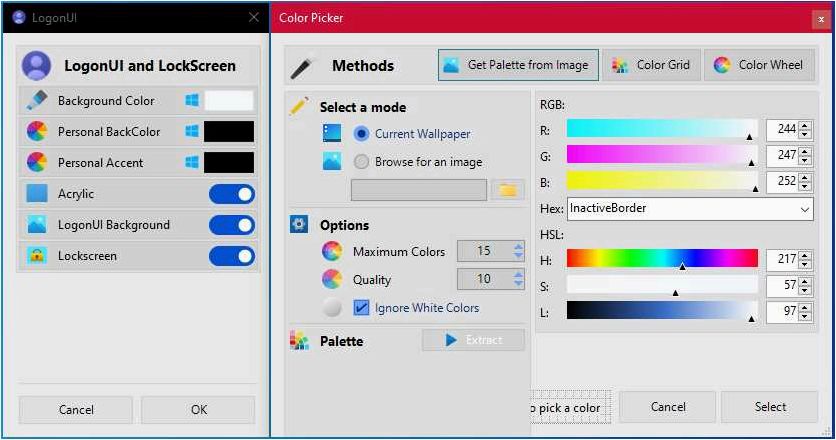Click the G value spinner arrows
Screen dimensions: 836x440
pyautogui.click(x=805, y=156)
